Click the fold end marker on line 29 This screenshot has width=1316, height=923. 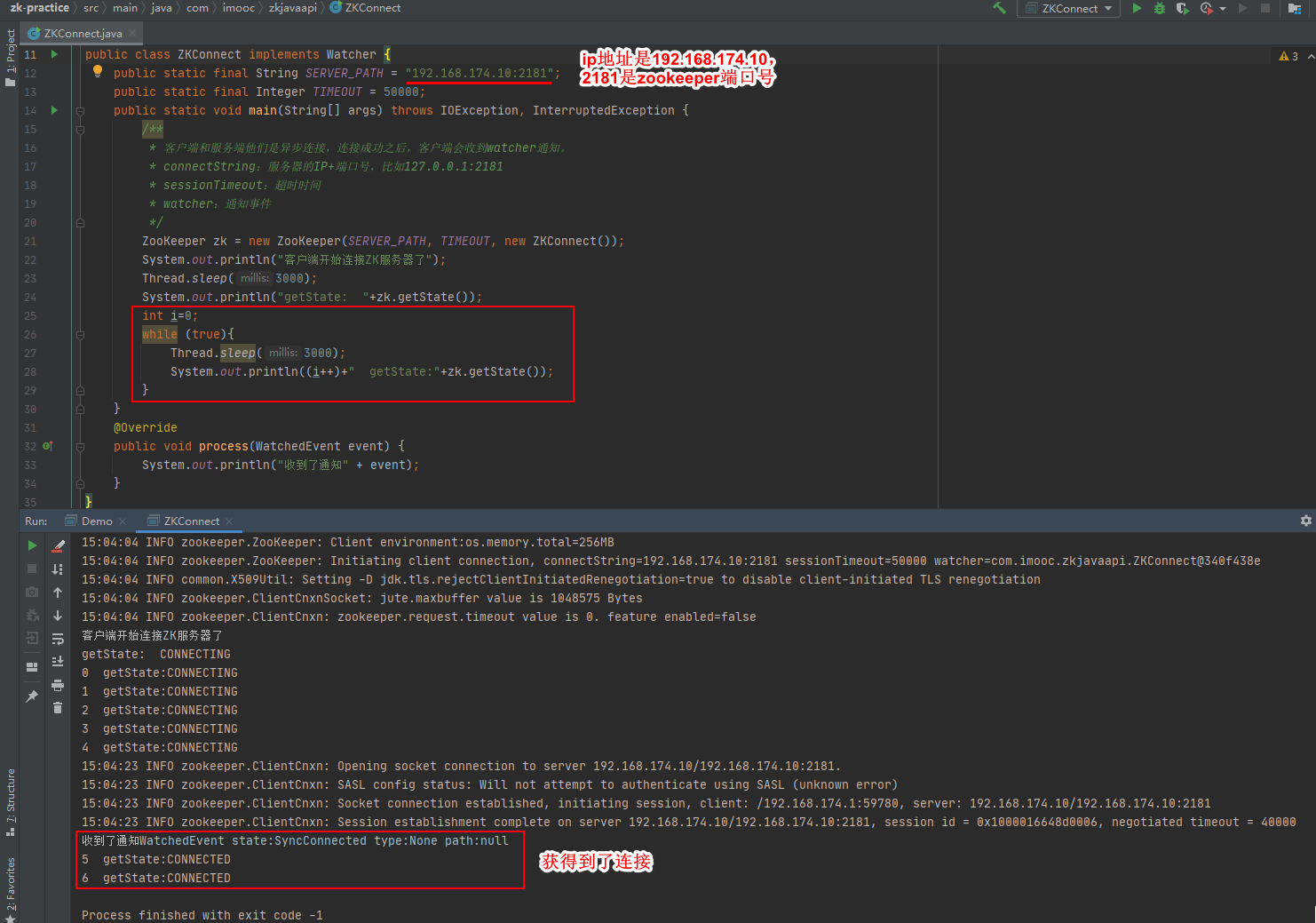pyautogui.click(x=80, y=390)
